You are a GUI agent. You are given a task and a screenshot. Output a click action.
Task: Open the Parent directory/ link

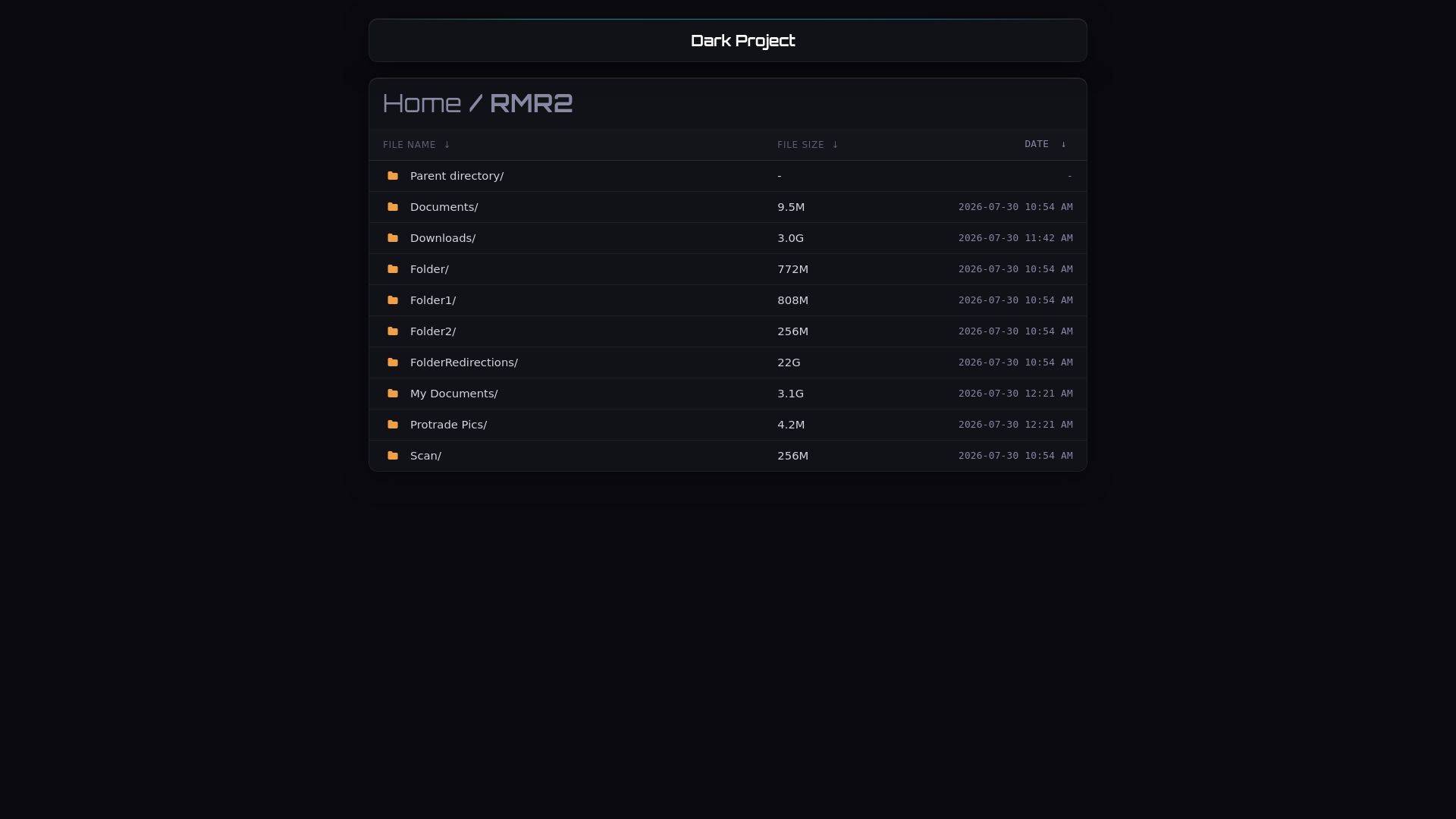457,176
